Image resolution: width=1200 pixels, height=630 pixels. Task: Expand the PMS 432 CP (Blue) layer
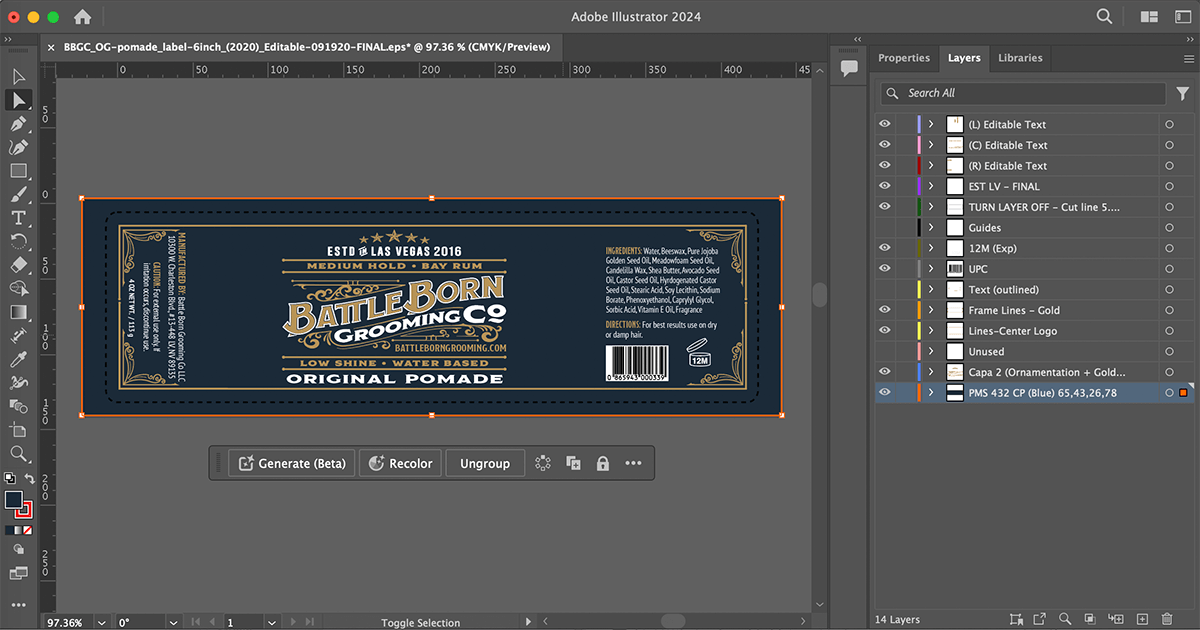932,392
